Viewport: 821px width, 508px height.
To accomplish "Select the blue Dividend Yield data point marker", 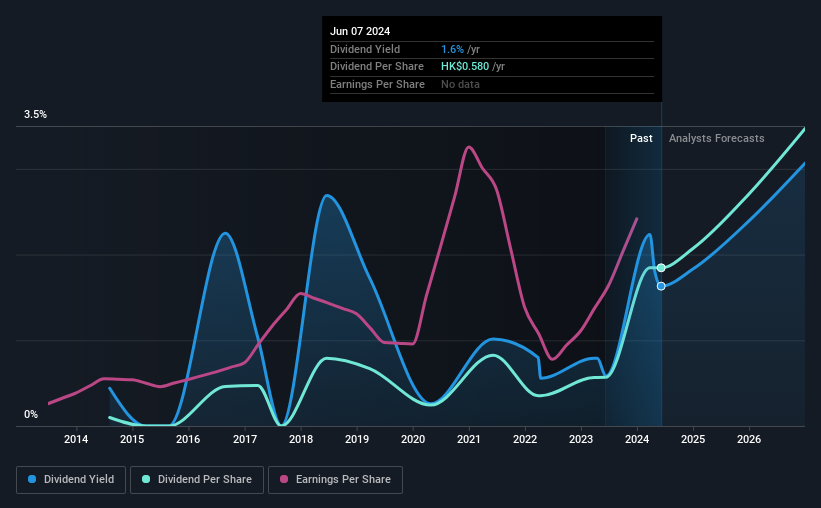I will coord(661,286).
